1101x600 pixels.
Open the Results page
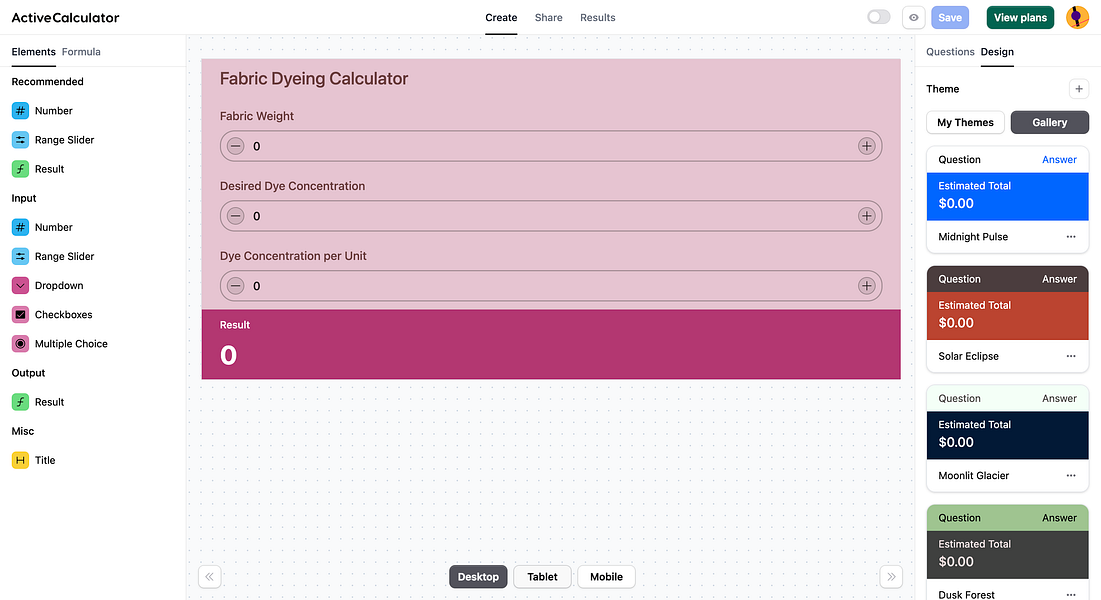597,17
